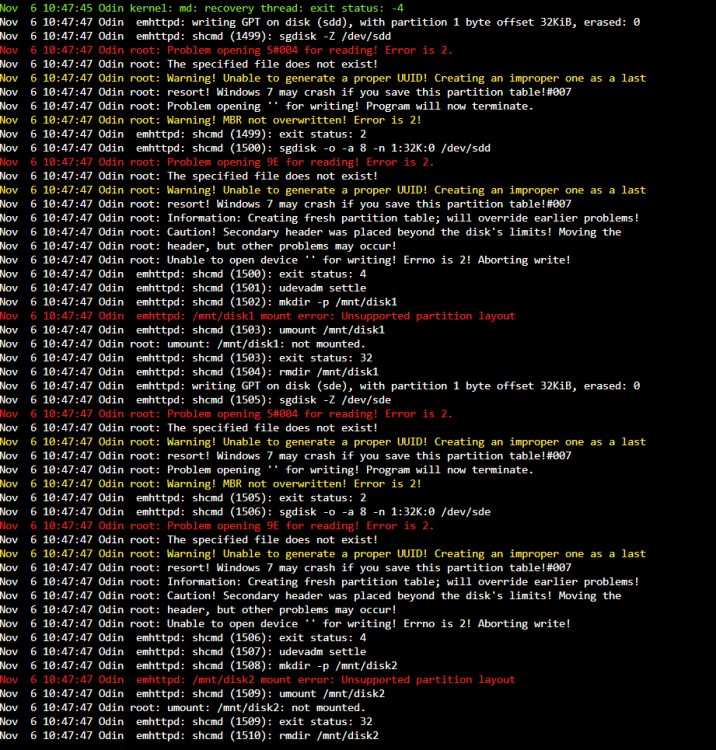Click the 'shcmd (1509): umount /mnt/disk2' line

point(193,693)
